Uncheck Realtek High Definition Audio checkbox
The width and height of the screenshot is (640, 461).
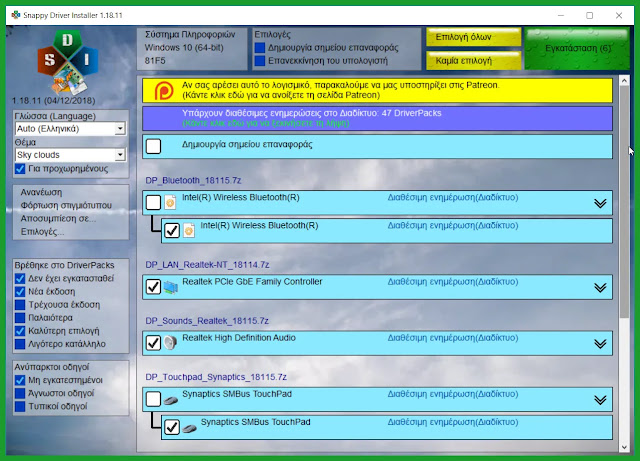click(153, 343)
